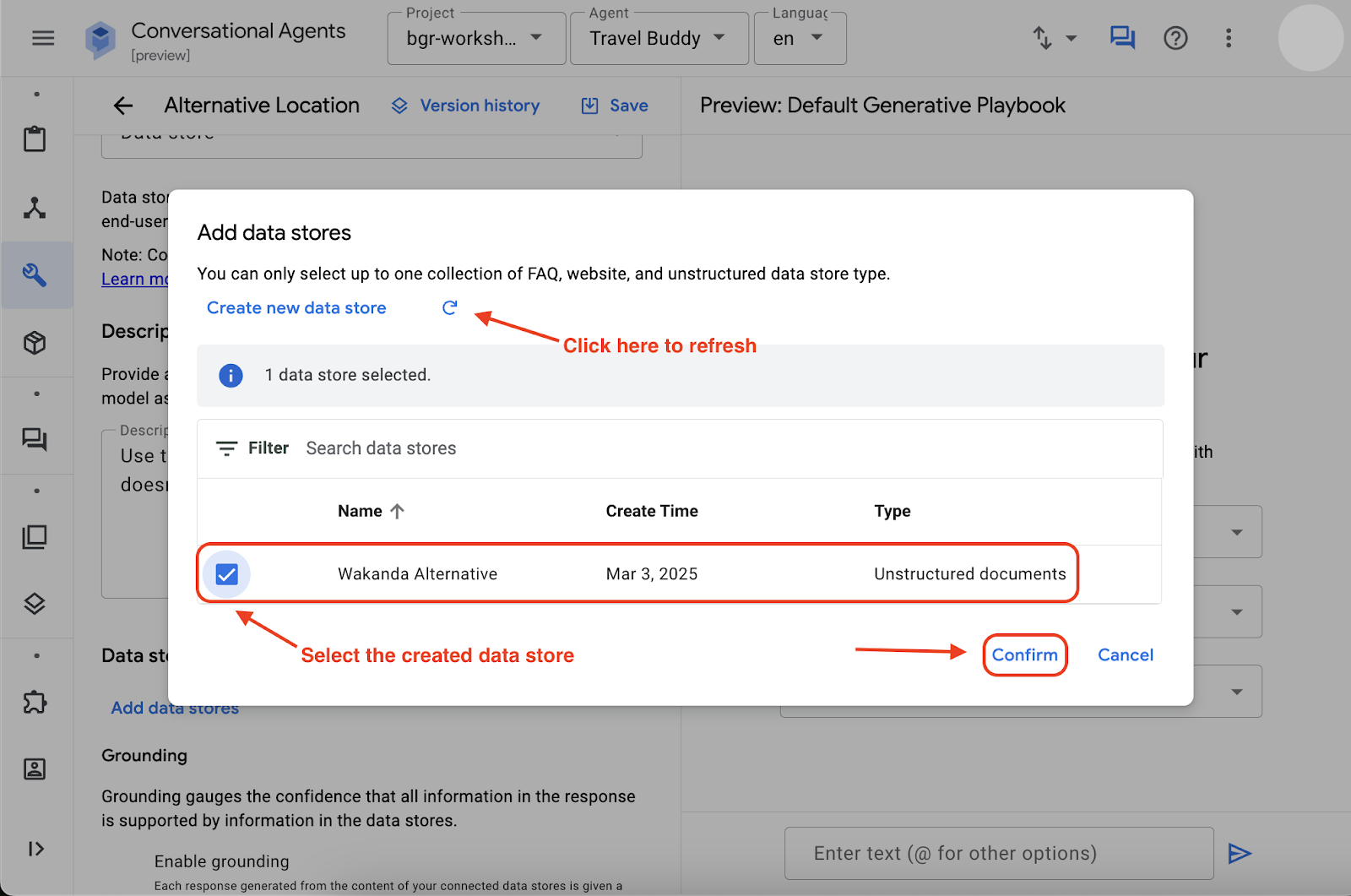The image size is (1351, 896).
Task: Toggle the chat preview panel icon in header
Action: (1121, 38)
